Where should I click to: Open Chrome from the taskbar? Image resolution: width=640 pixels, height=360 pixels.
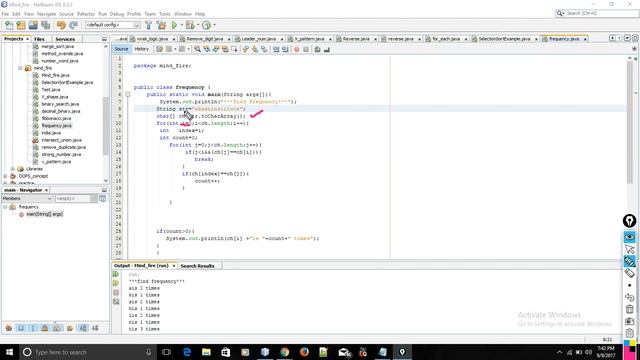pyautogui.click(x=284, y=352)
